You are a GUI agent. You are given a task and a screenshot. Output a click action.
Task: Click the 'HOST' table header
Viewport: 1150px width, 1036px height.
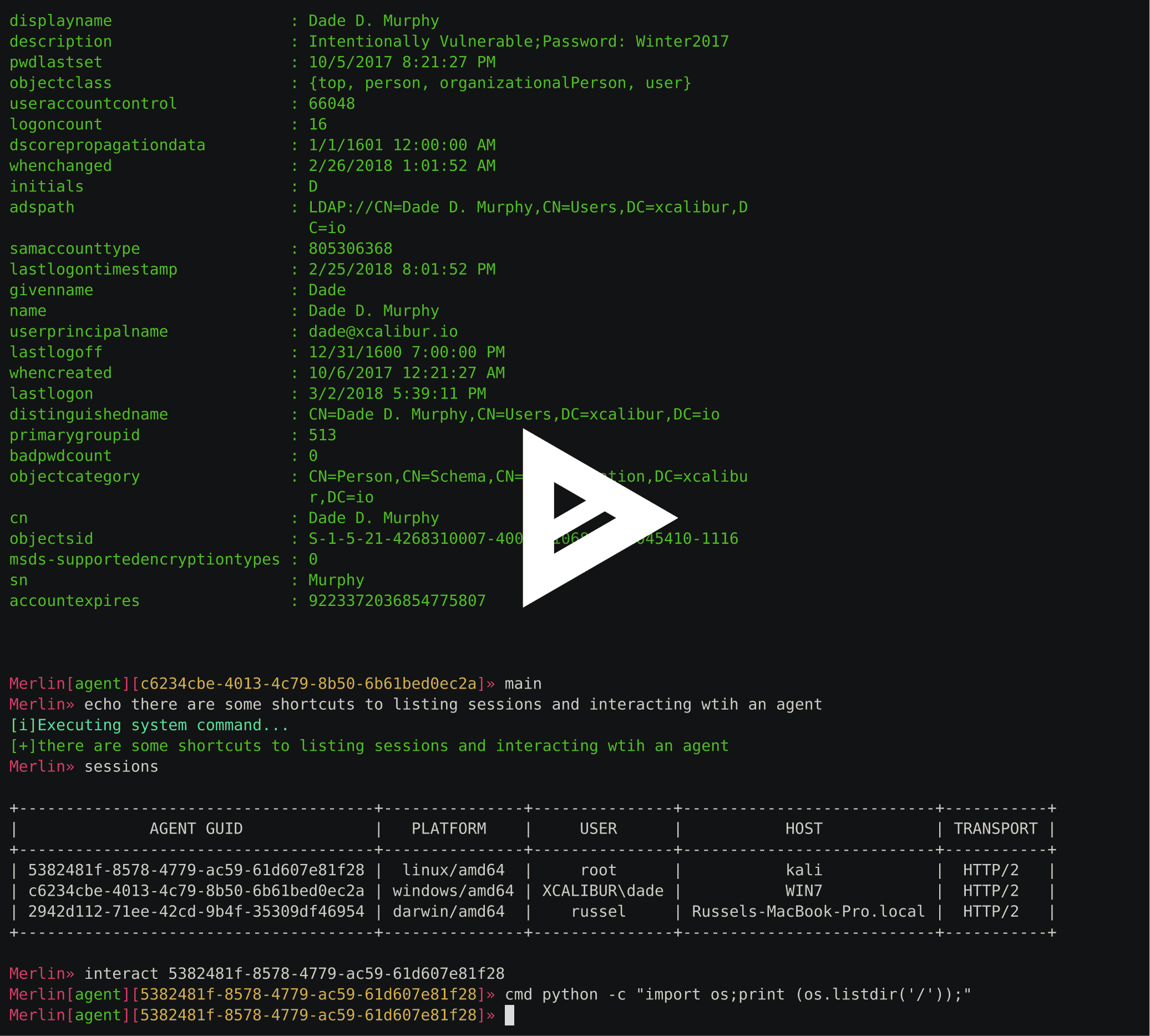pos(804,829)
